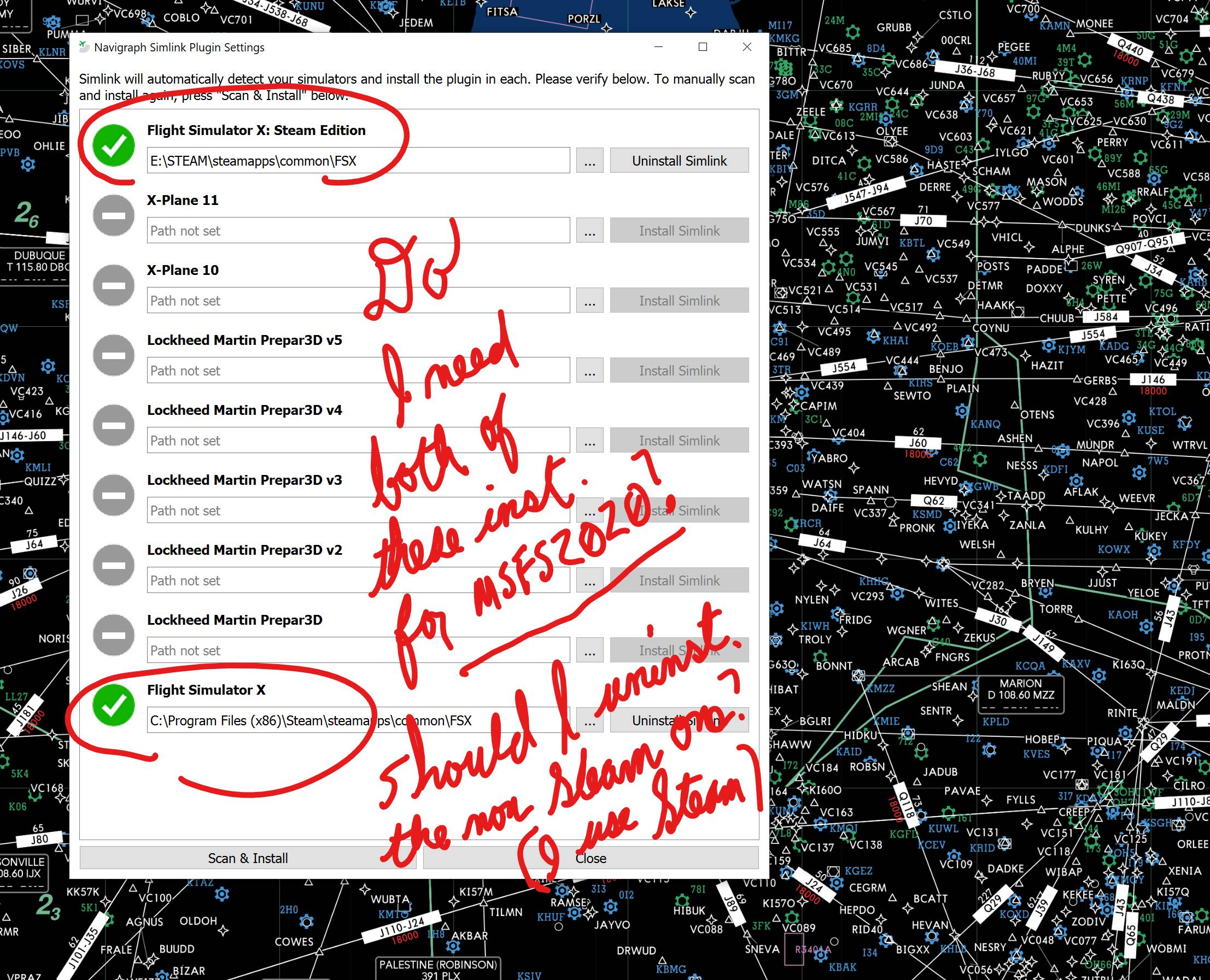Click the MARION D 108.60 MZZ navaid box on chart

click(x=1020, y=694)
